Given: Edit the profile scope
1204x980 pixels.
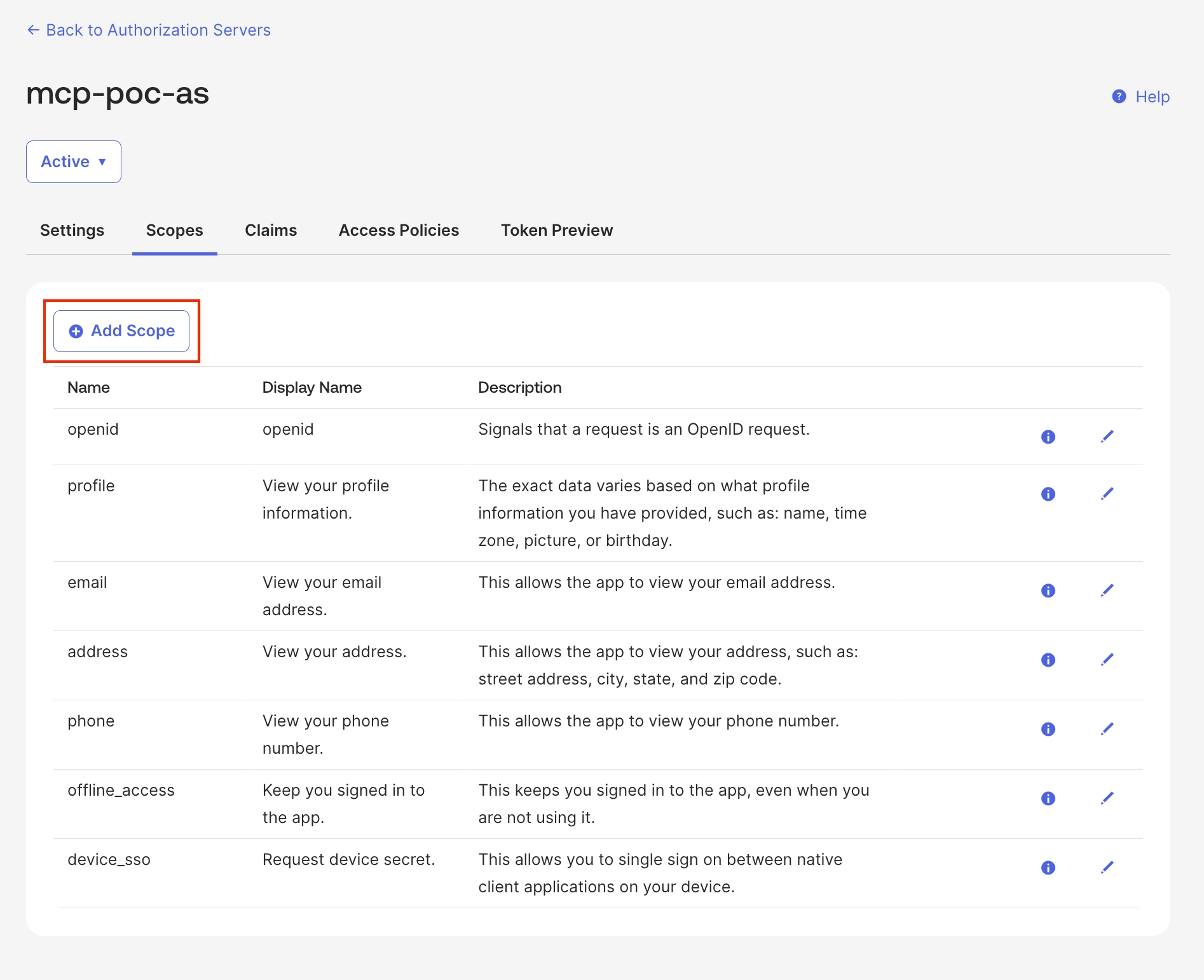Looking at the screenshot, I should click(x=1107, y=493).
